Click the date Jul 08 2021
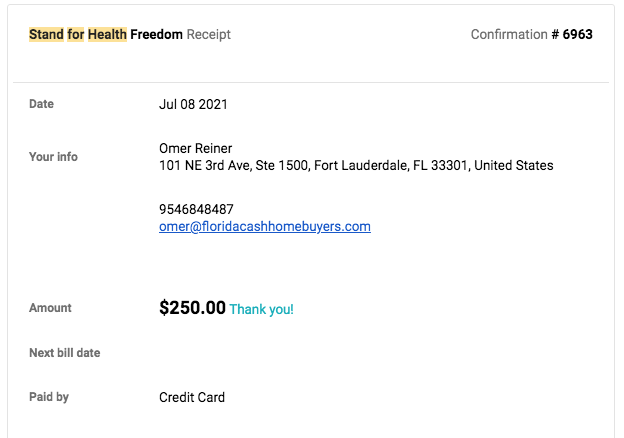Viewport: 624px width, 438px height. point(193,104)
